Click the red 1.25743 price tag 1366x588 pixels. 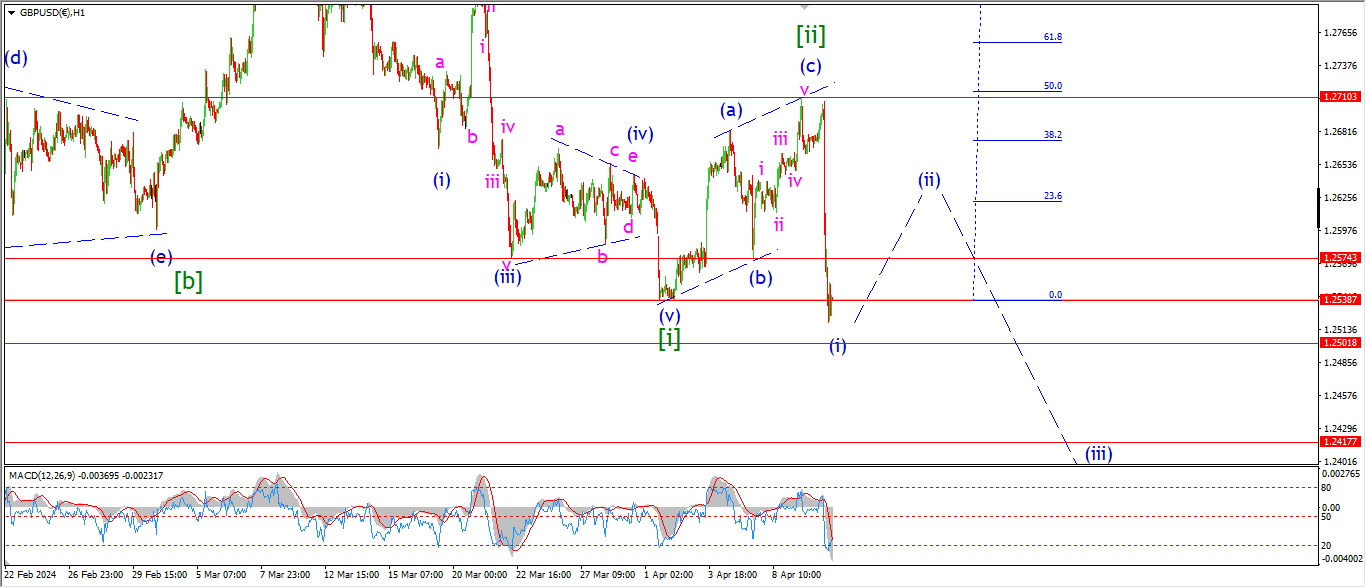(1340, 258)
